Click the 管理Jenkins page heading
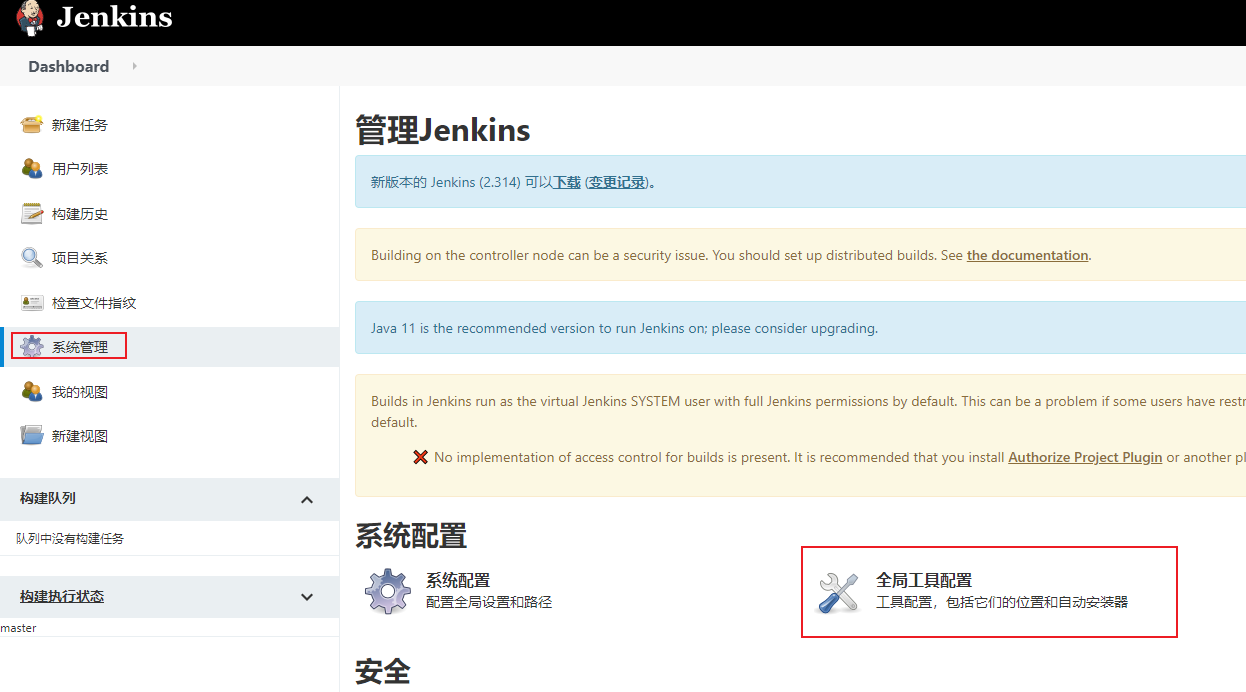Screen dimensions: 1246x692 (x=443, y=130)
